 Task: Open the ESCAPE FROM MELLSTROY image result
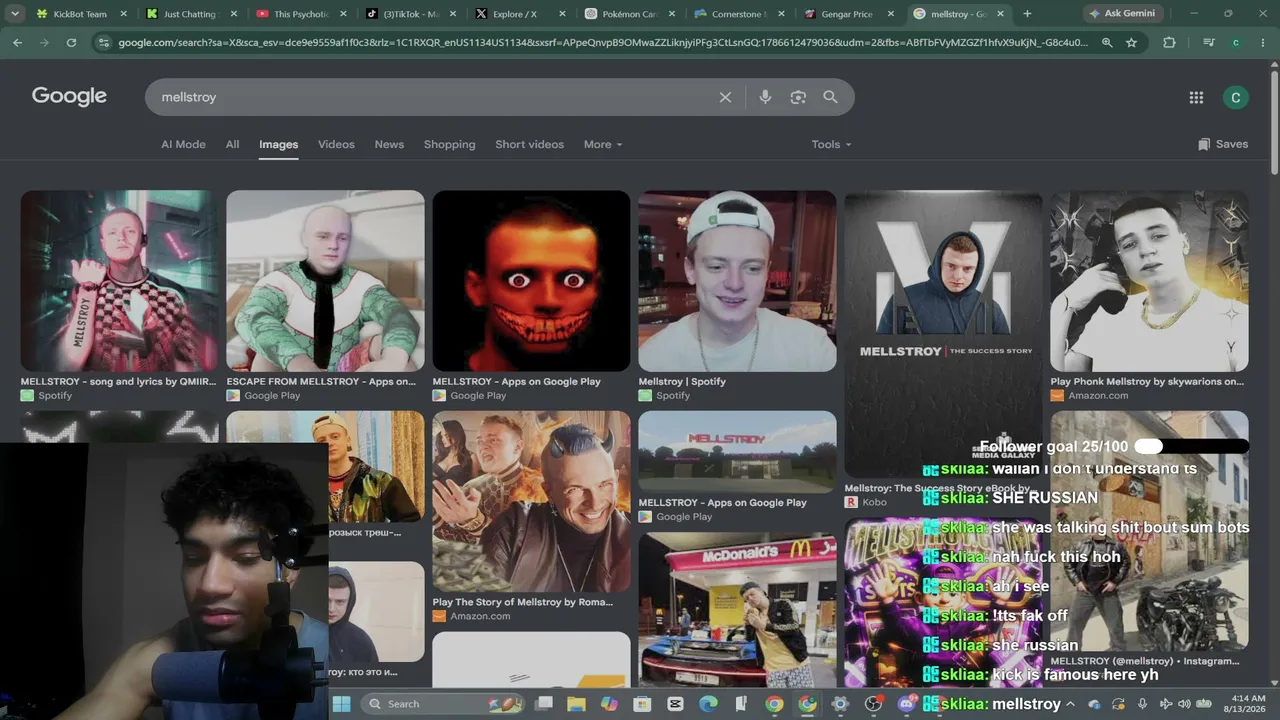pyautogui.click(x=325, y=281)
